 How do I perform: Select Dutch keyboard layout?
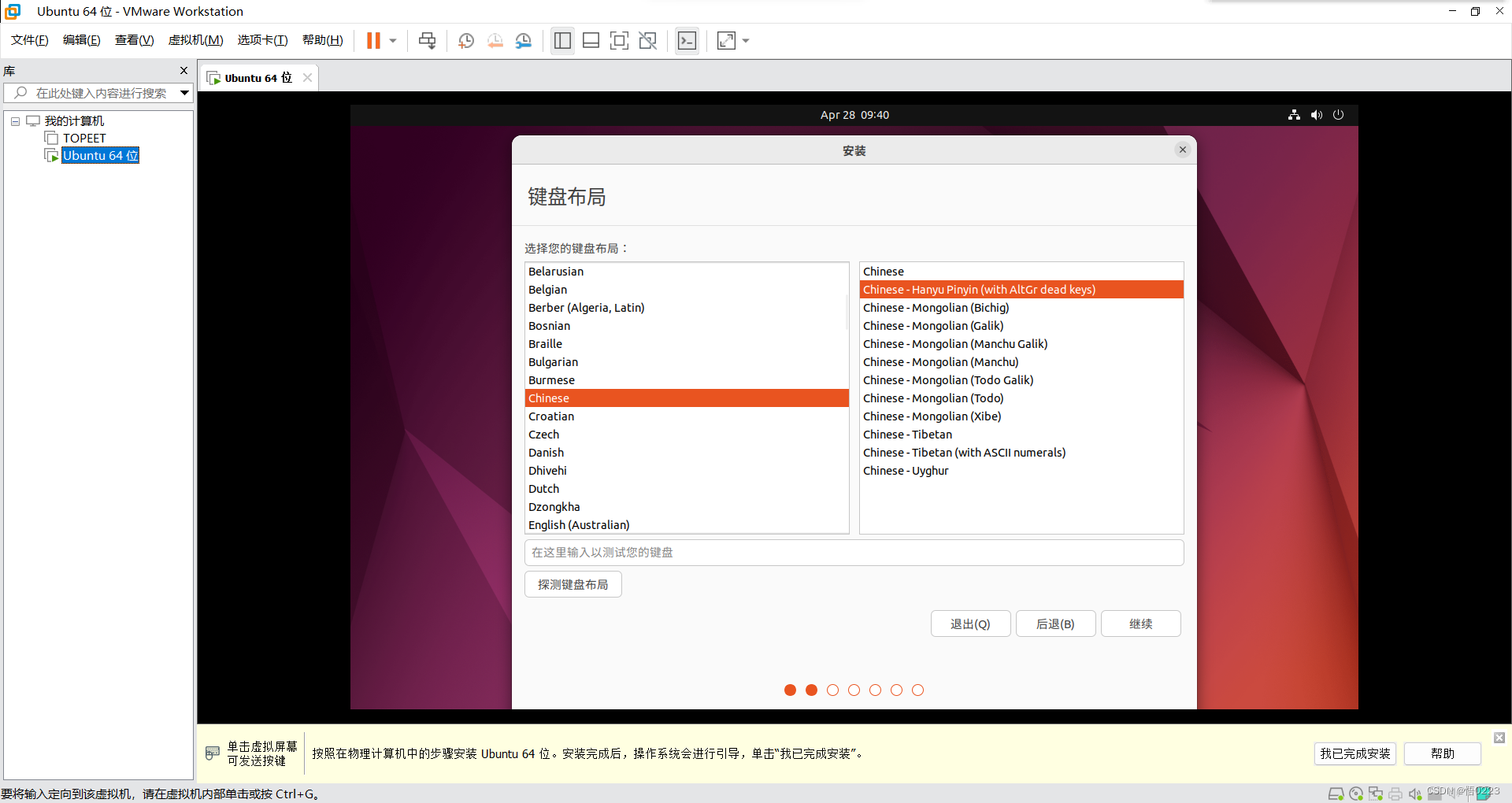(687, 489)
